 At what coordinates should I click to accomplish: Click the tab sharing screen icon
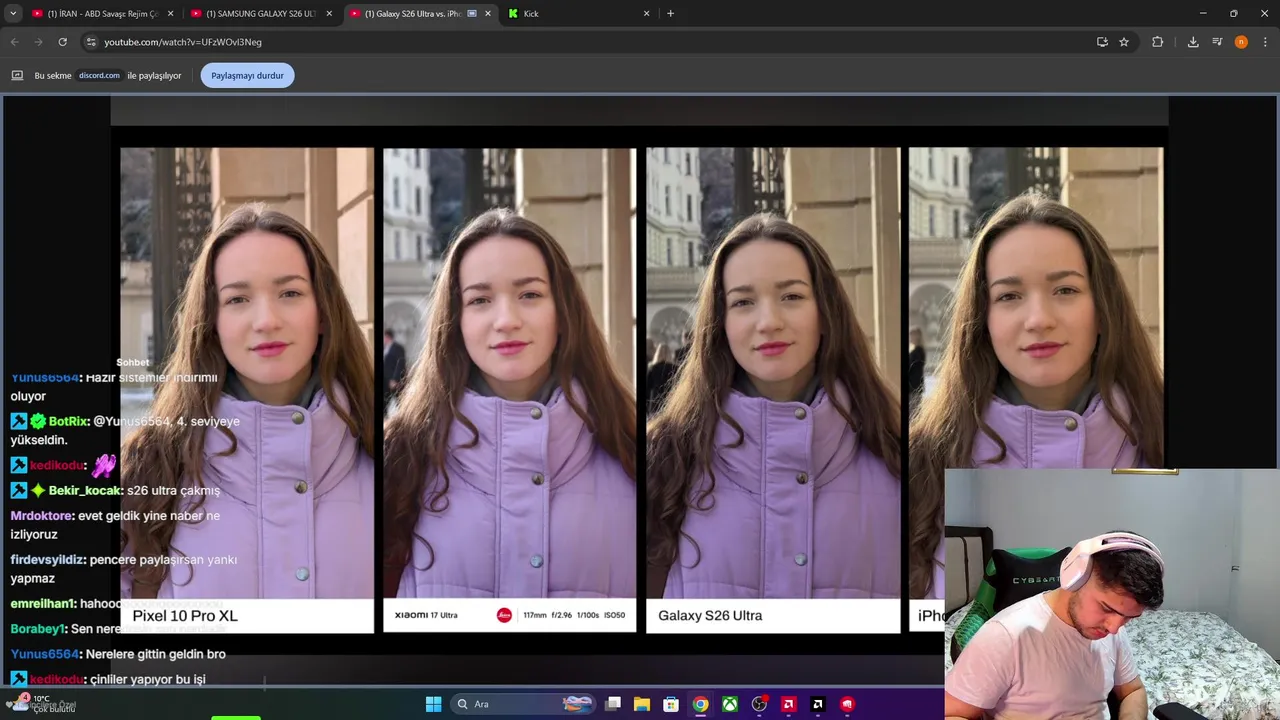click(17, 75)
